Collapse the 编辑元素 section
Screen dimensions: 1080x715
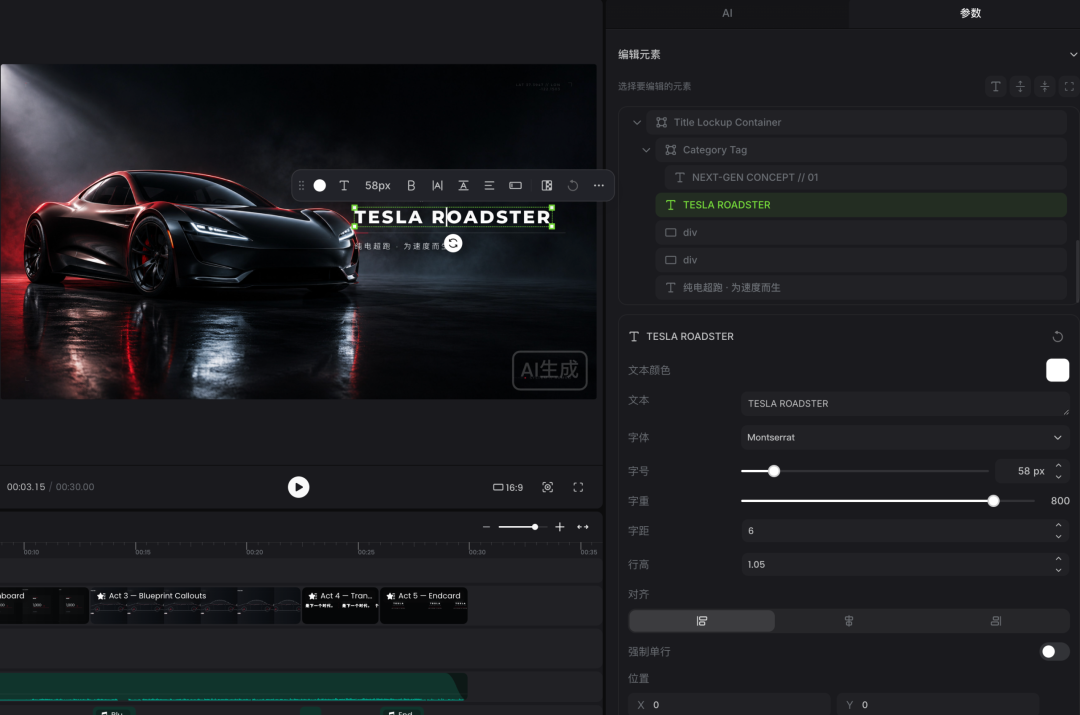1073,54
